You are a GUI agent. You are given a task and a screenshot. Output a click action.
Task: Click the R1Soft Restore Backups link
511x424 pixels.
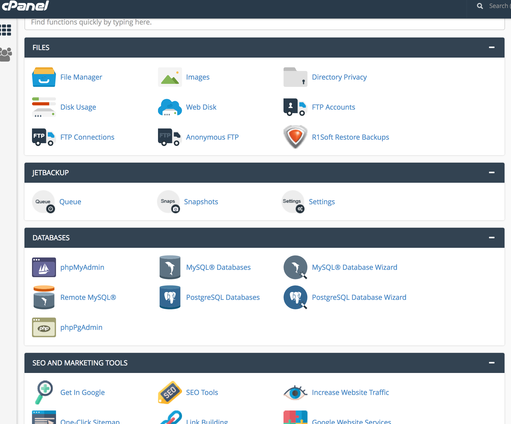(350, 137)
